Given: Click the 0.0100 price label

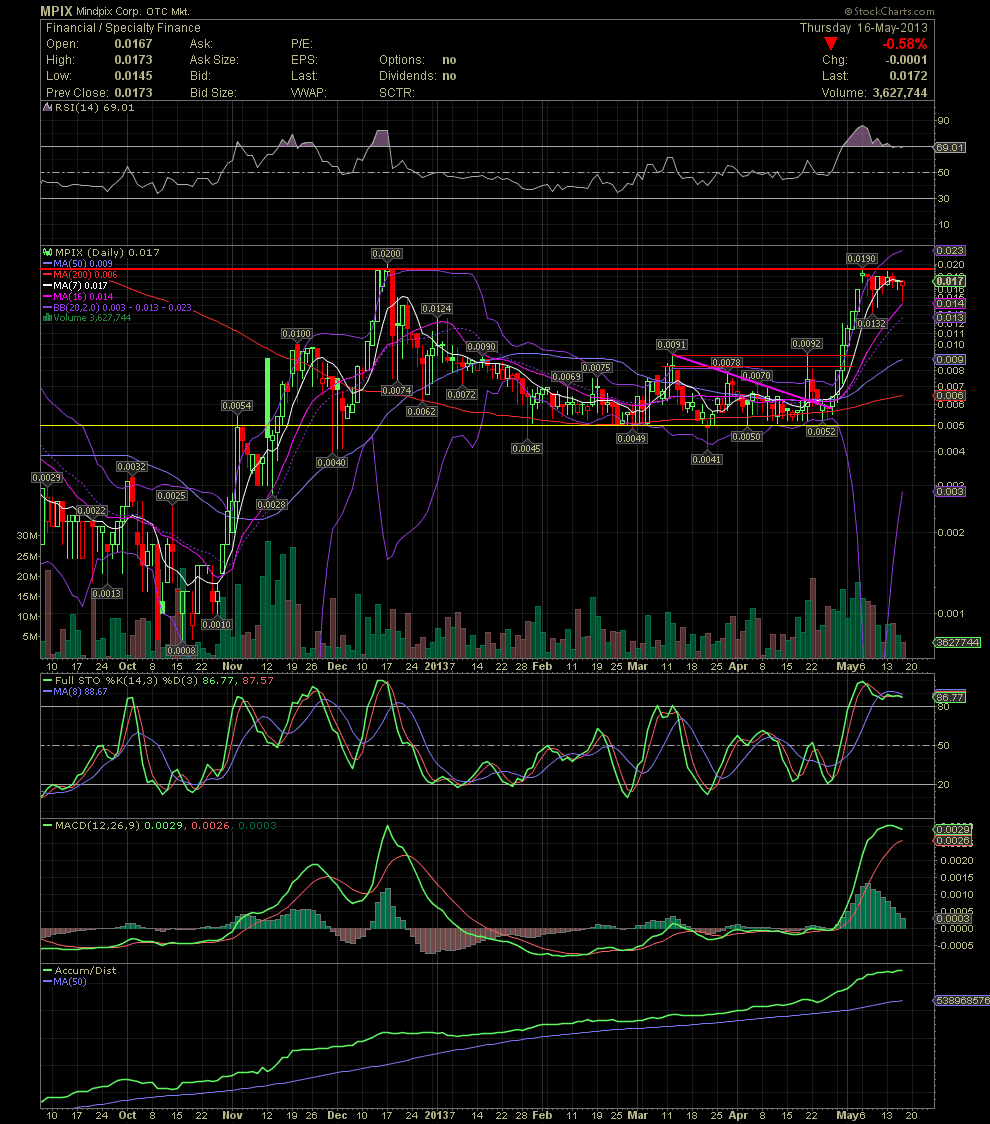Looking at the screenshot, I should coord(296,334).
